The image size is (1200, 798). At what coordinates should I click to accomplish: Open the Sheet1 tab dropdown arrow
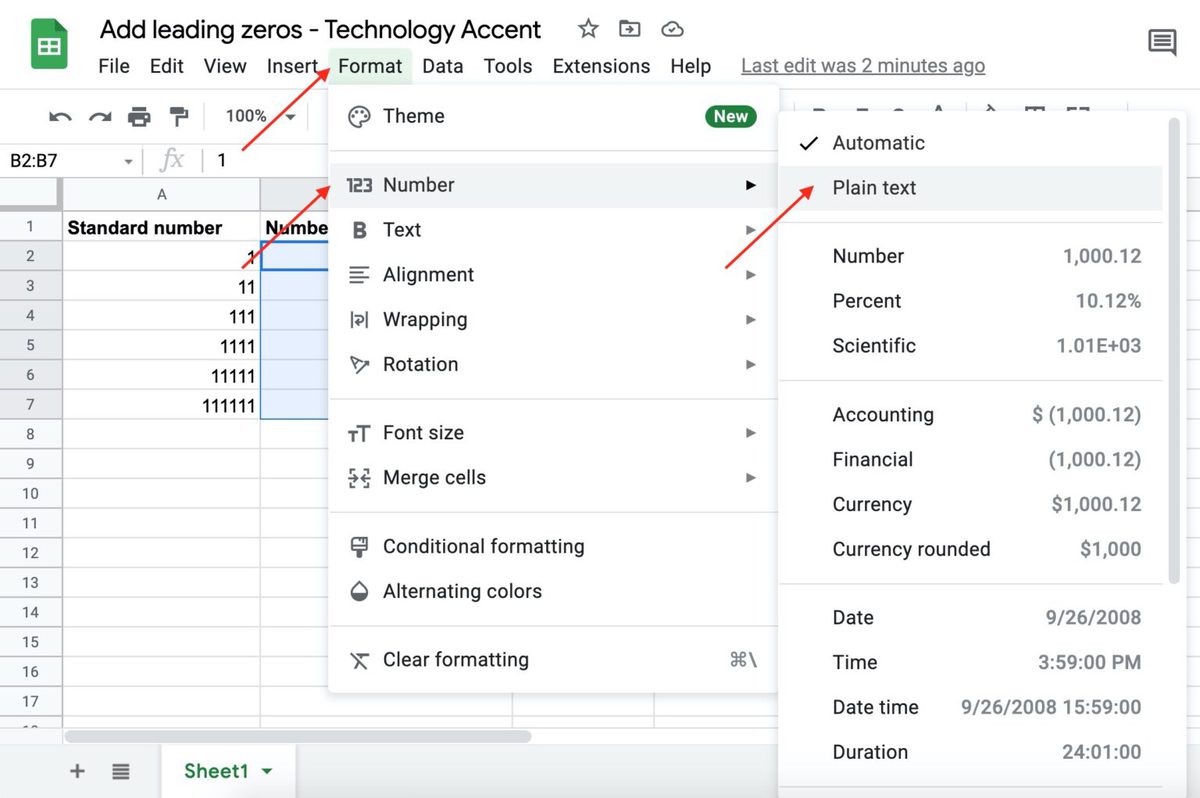click(x=267, y=771)
